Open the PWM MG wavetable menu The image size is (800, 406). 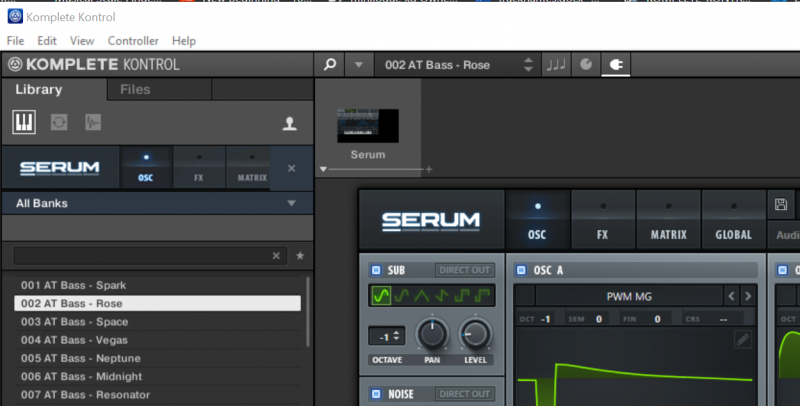pyautogui.click(x=629, y=296)
